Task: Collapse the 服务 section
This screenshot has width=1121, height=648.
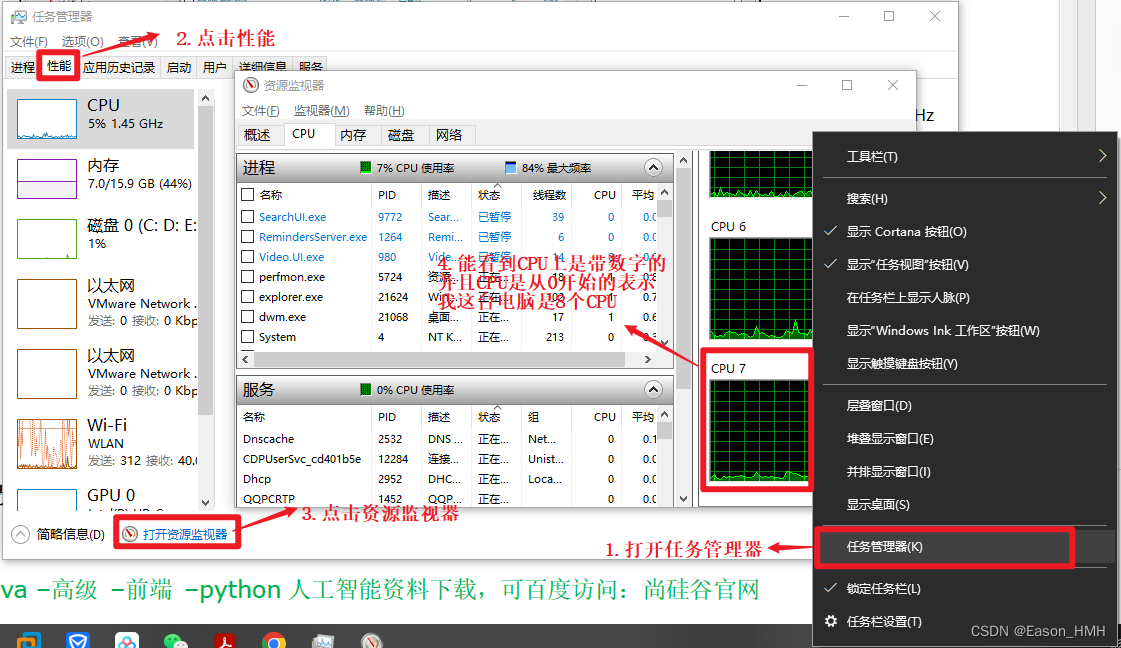Action: pos(653,389)
